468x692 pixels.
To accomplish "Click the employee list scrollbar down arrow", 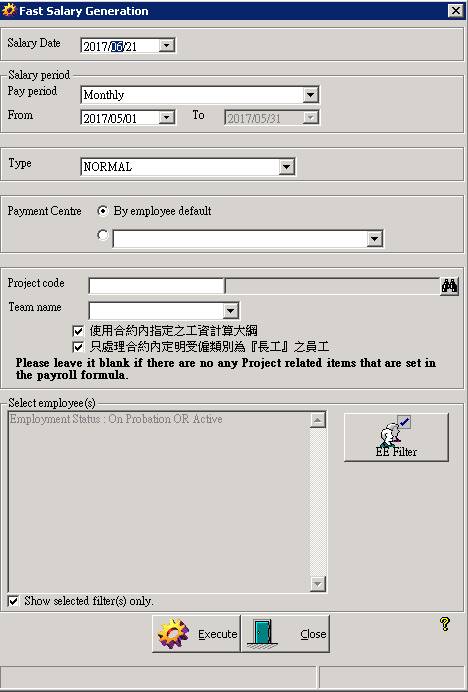I will (x=317, y=584).
